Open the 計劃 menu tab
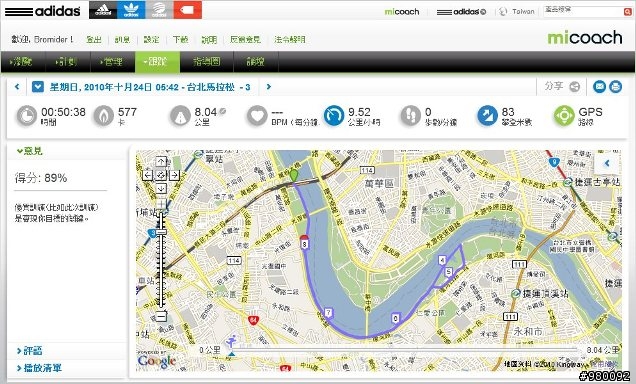Screen dimensions: 636x384 (67, 62)
